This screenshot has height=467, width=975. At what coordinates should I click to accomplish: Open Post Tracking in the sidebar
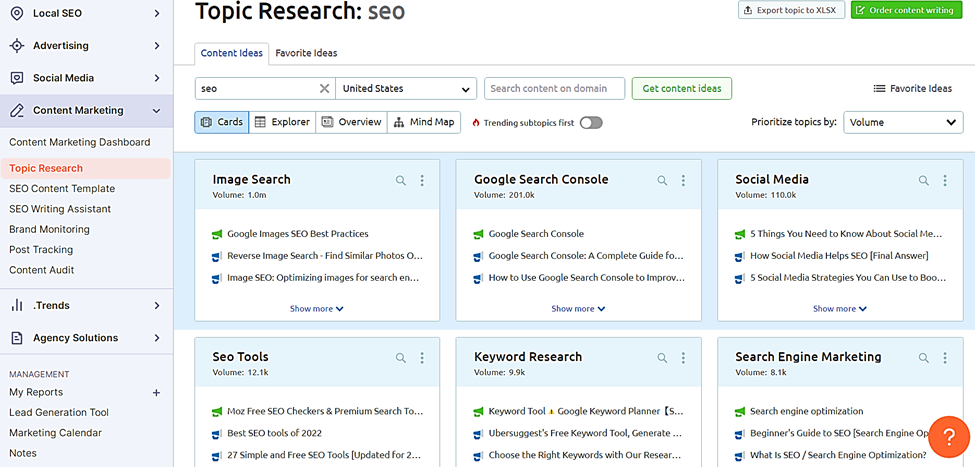pyautogui.click(x=41, y=250)
